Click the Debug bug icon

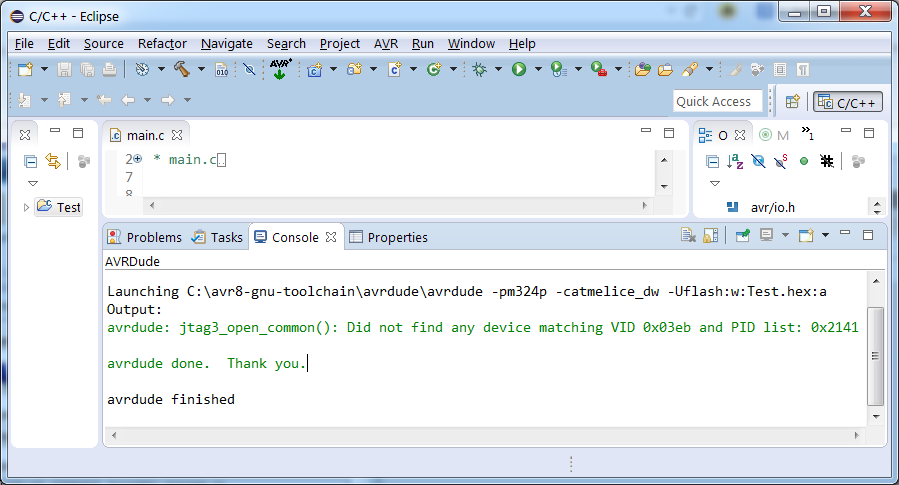pyautogui.click(x=479, y=69)
